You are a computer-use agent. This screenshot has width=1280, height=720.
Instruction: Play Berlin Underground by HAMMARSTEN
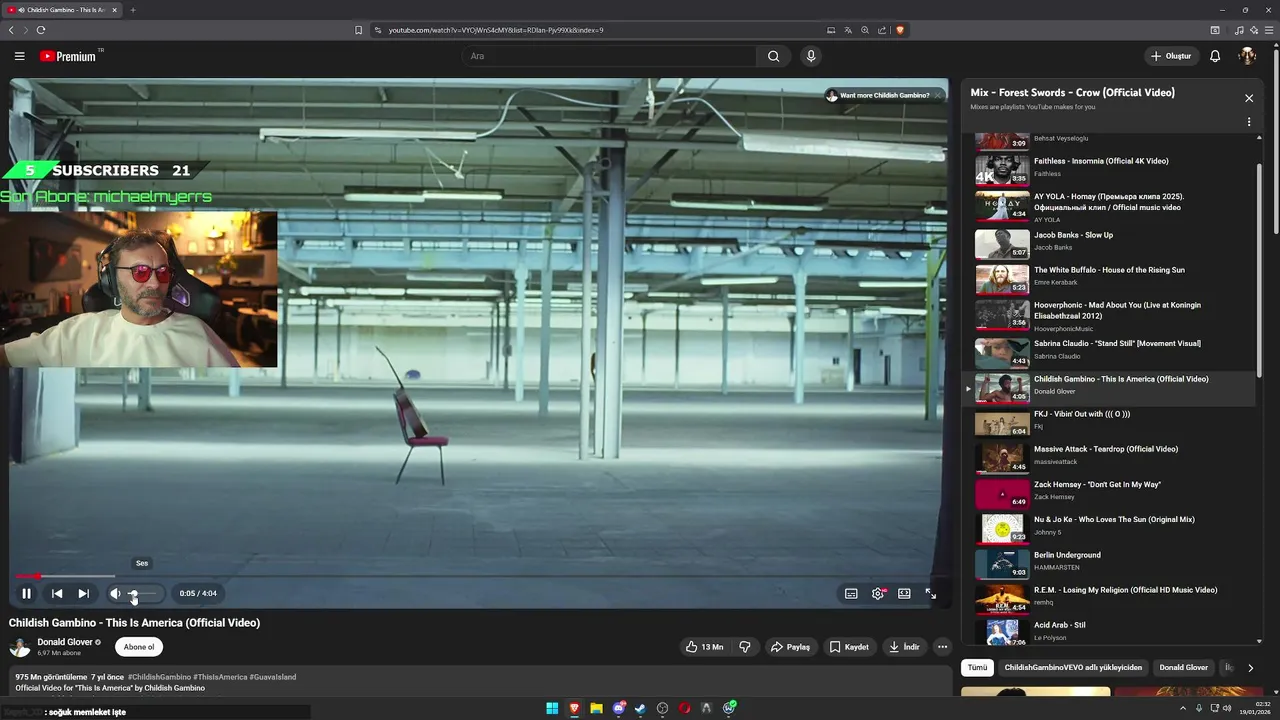click(x=1110, y=563)
